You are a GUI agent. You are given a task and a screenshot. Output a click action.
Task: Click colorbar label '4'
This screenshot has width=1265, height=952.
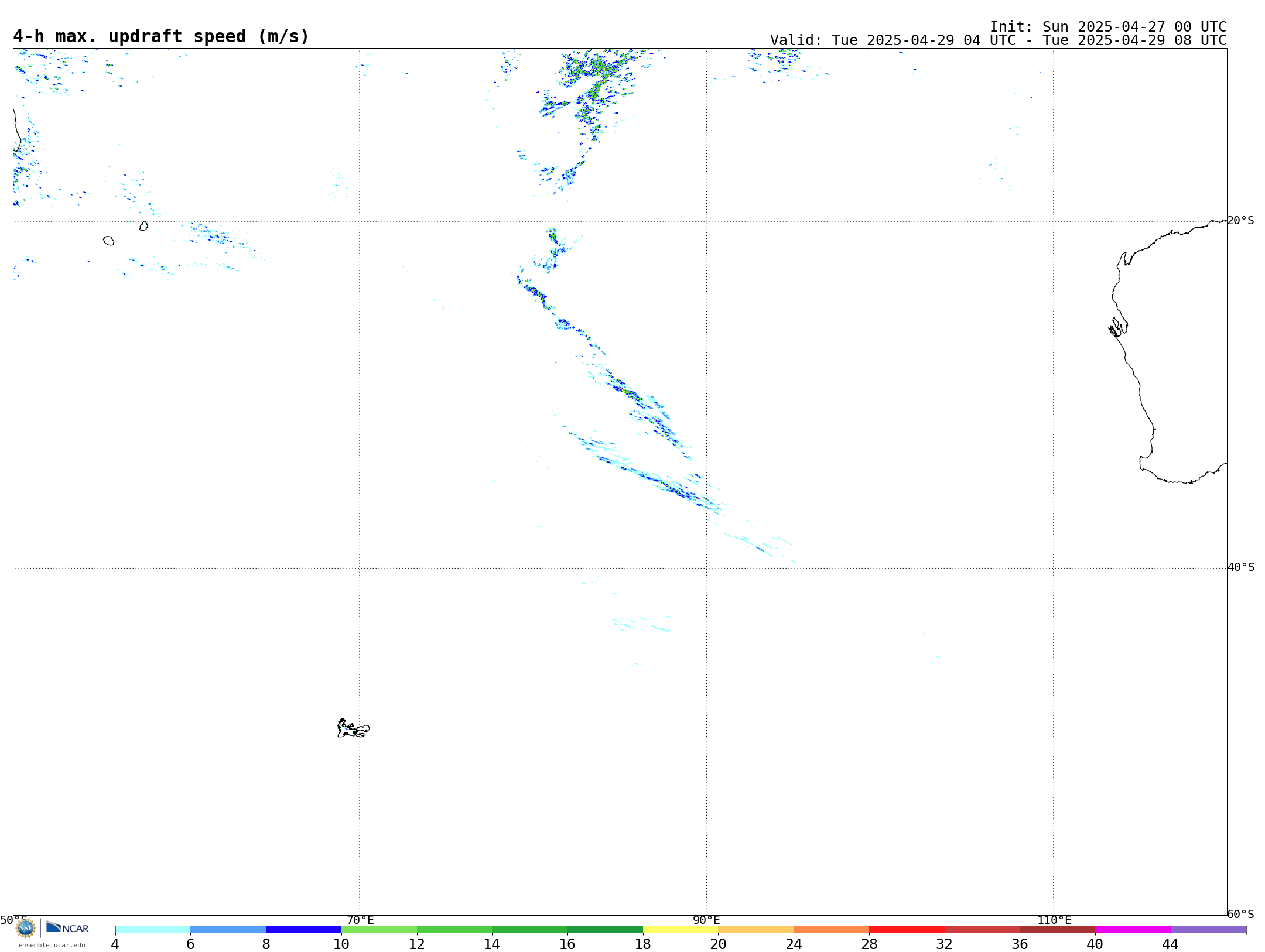pos(115,944)
